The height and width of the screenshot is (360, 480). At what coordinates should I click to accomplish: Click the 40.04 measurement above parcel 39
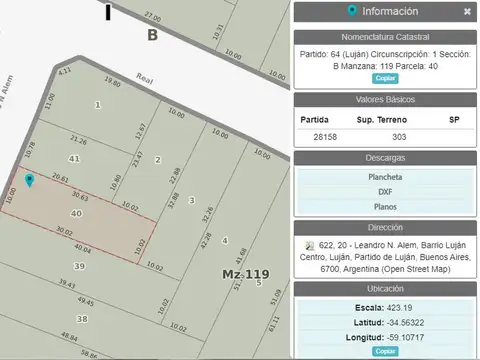82,248
